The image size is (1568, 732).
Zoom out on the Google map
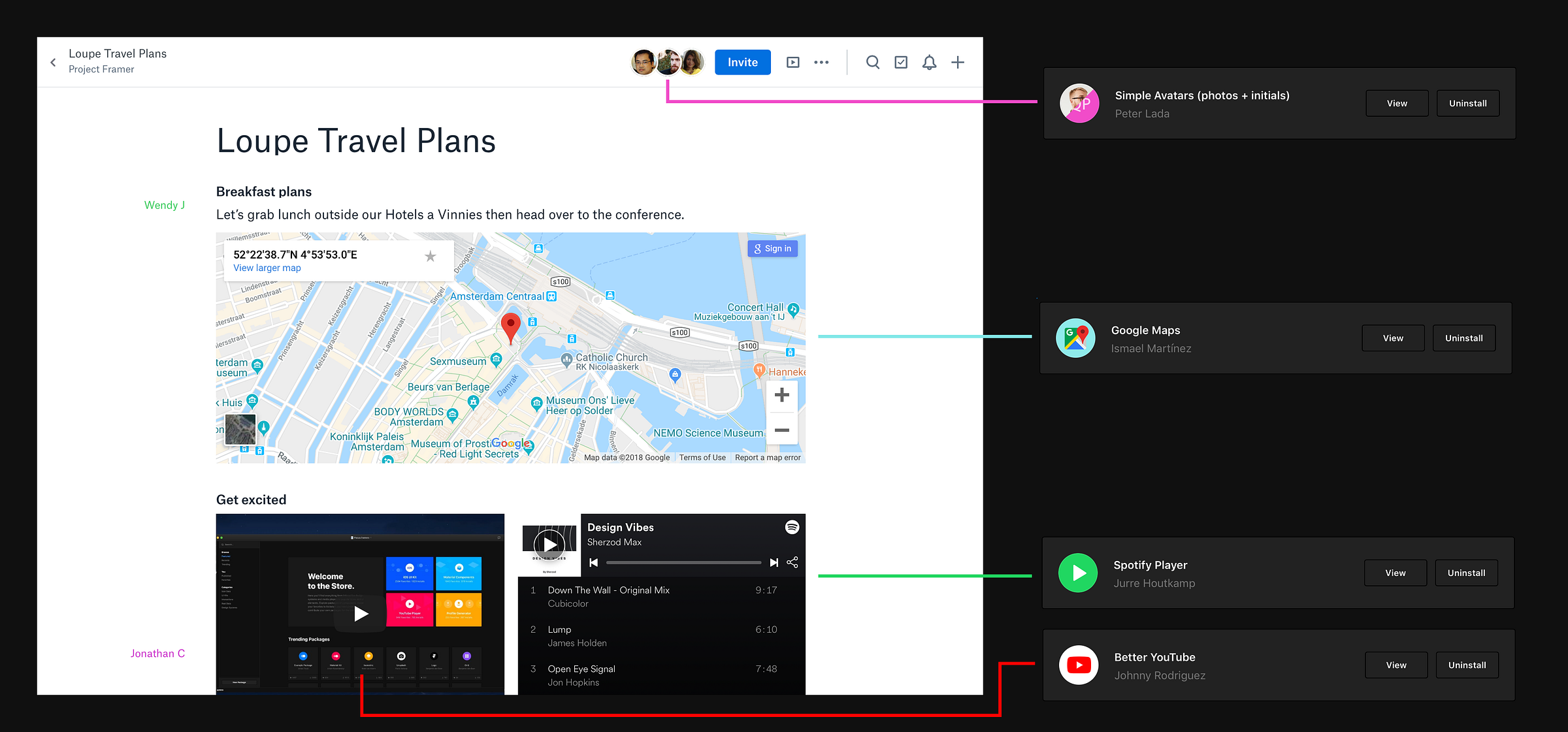[781, 430]
